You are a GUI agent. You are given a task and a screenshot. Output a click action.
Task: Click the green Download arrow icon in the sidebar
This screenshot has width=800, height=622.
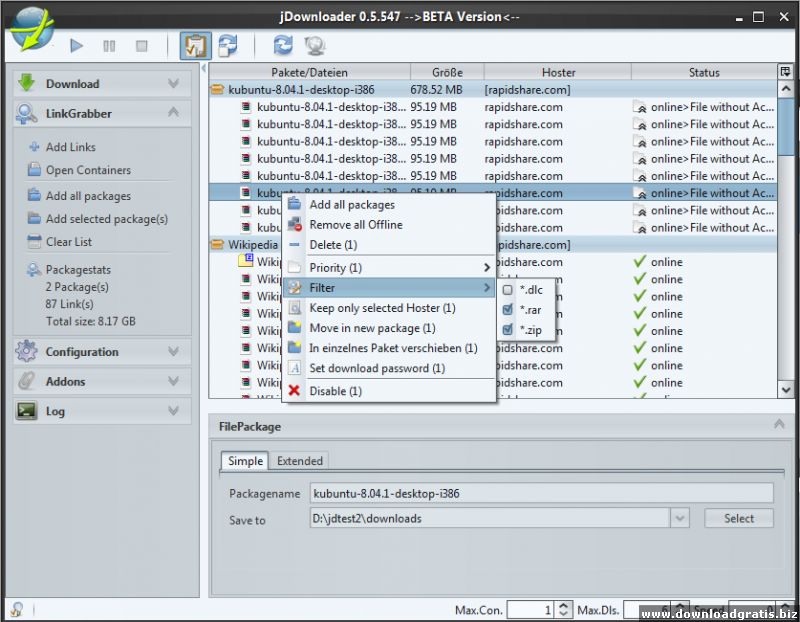point(26,83)
